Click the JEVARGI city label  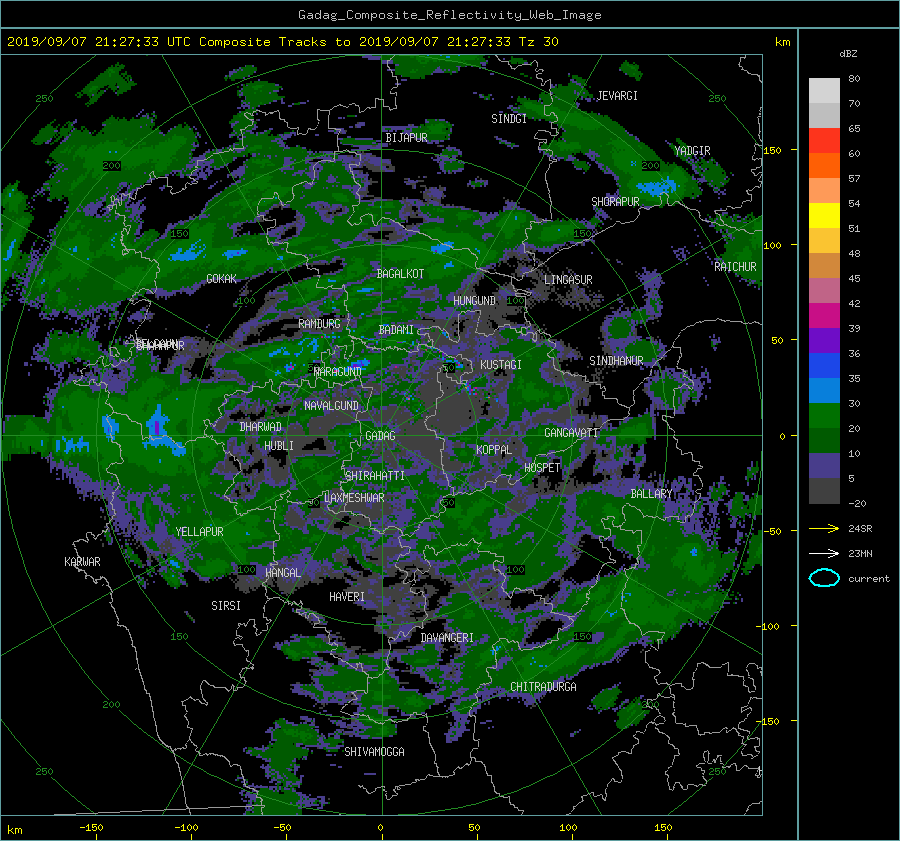[x=617, y=96]
